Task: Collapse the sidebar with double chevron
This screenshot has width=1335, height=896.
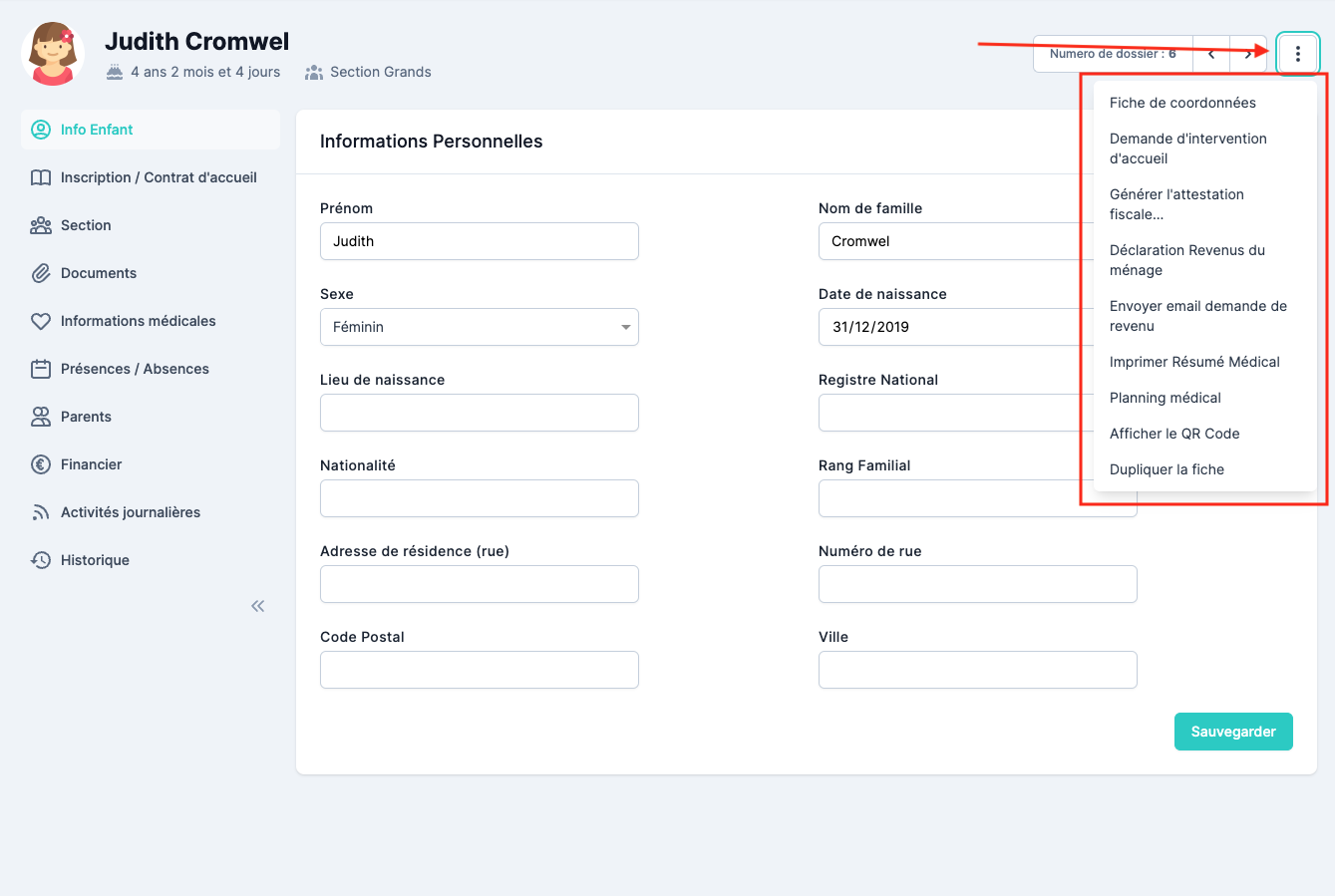Action: 258,606
